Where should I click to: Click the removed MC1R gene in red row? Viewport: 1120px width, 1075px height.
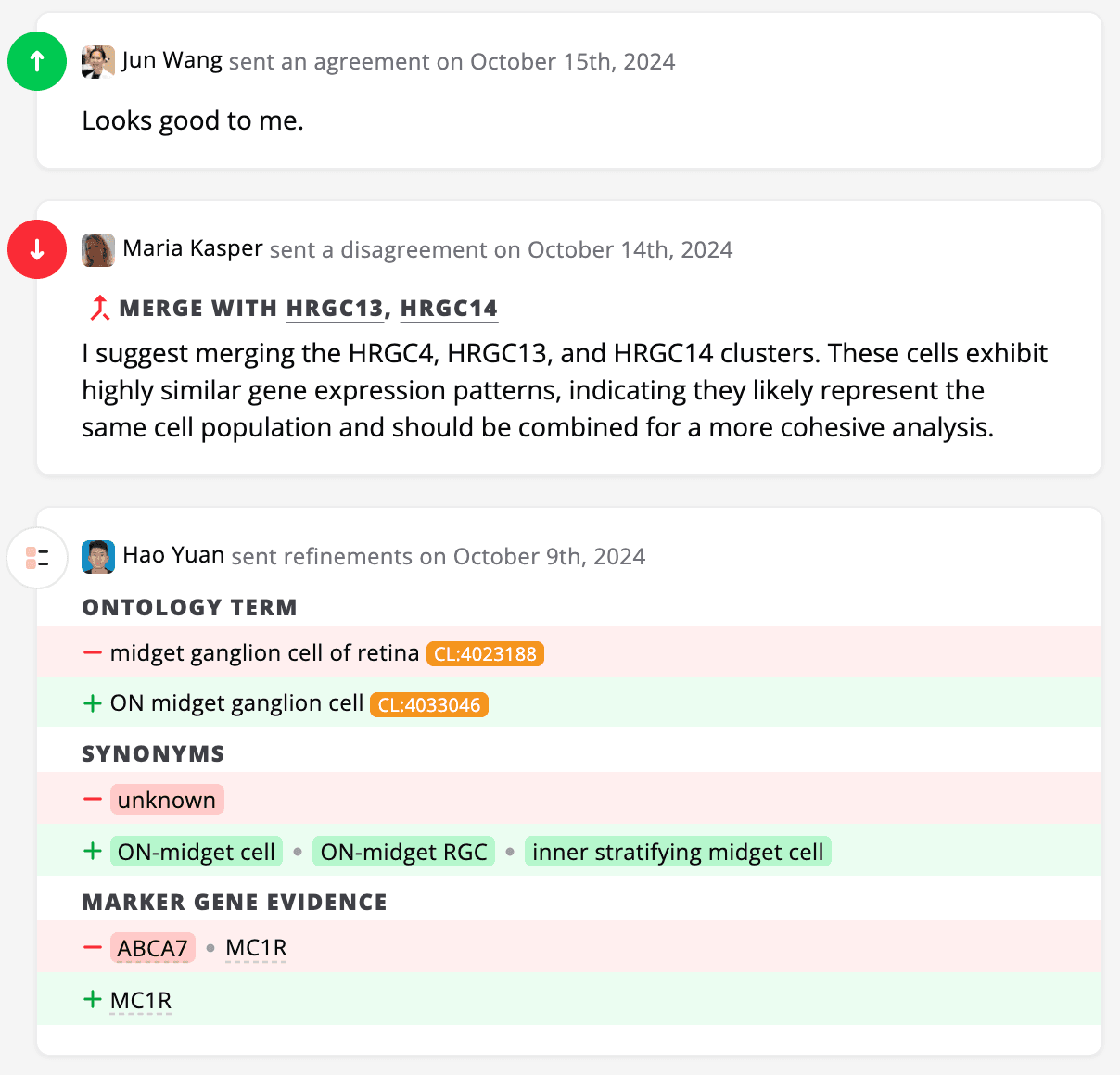point(256,949)
